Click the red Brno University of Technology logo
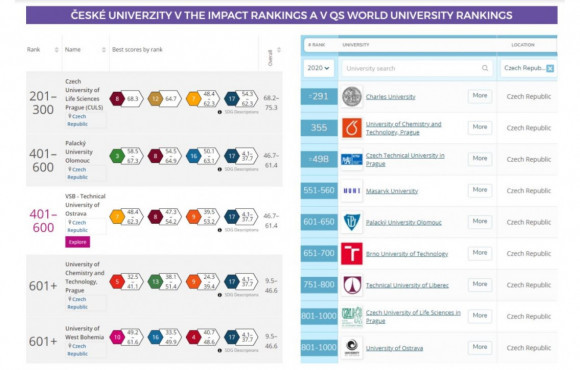Viewport: 580px width, 370px height. (351, 253)
